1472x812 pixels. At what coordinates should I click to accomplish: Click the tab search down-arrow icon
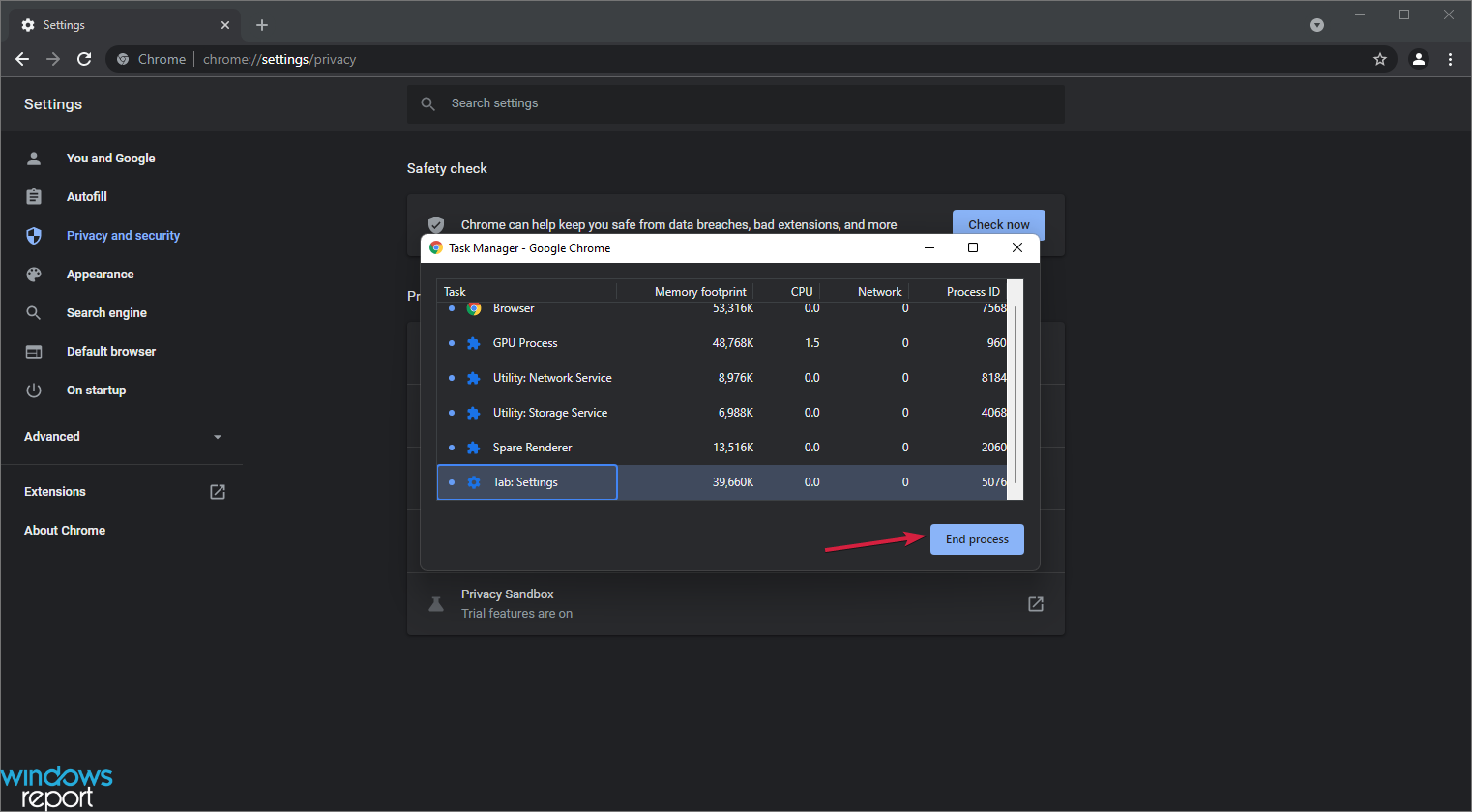click(1317, 25)
